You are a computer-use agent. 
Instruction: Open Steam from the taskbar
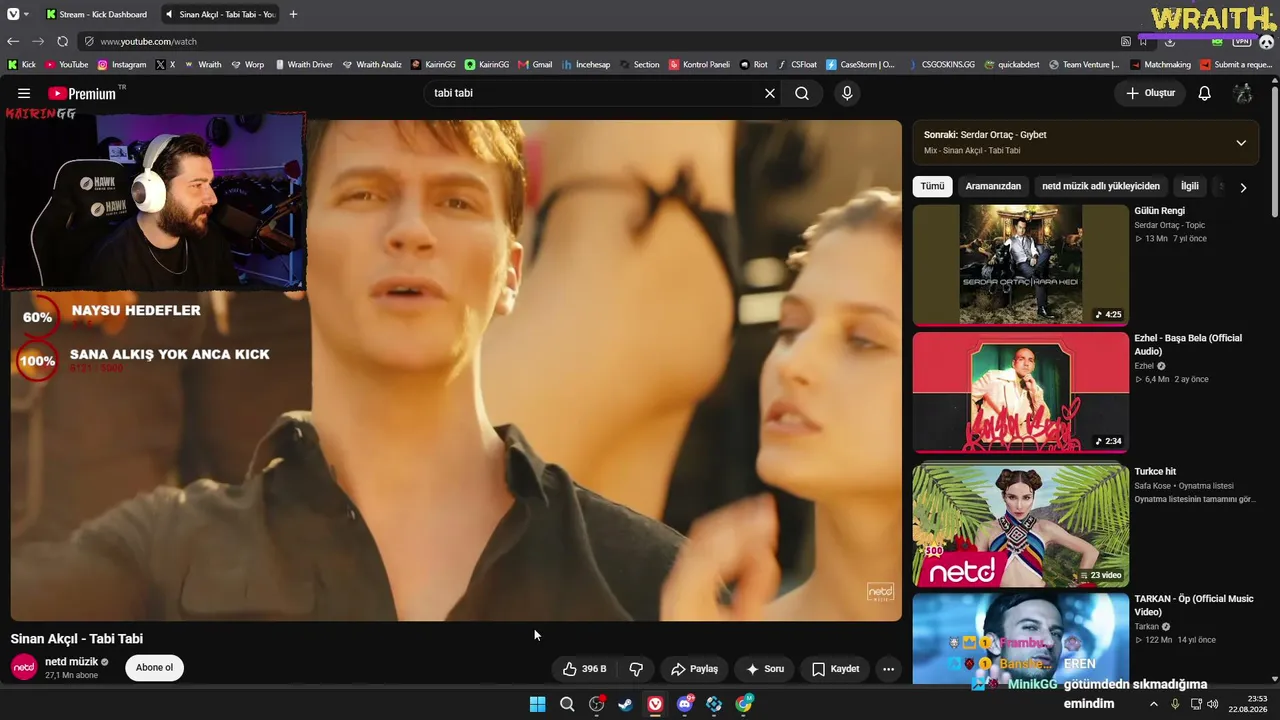pyautogui.click(x=625, y=704)
